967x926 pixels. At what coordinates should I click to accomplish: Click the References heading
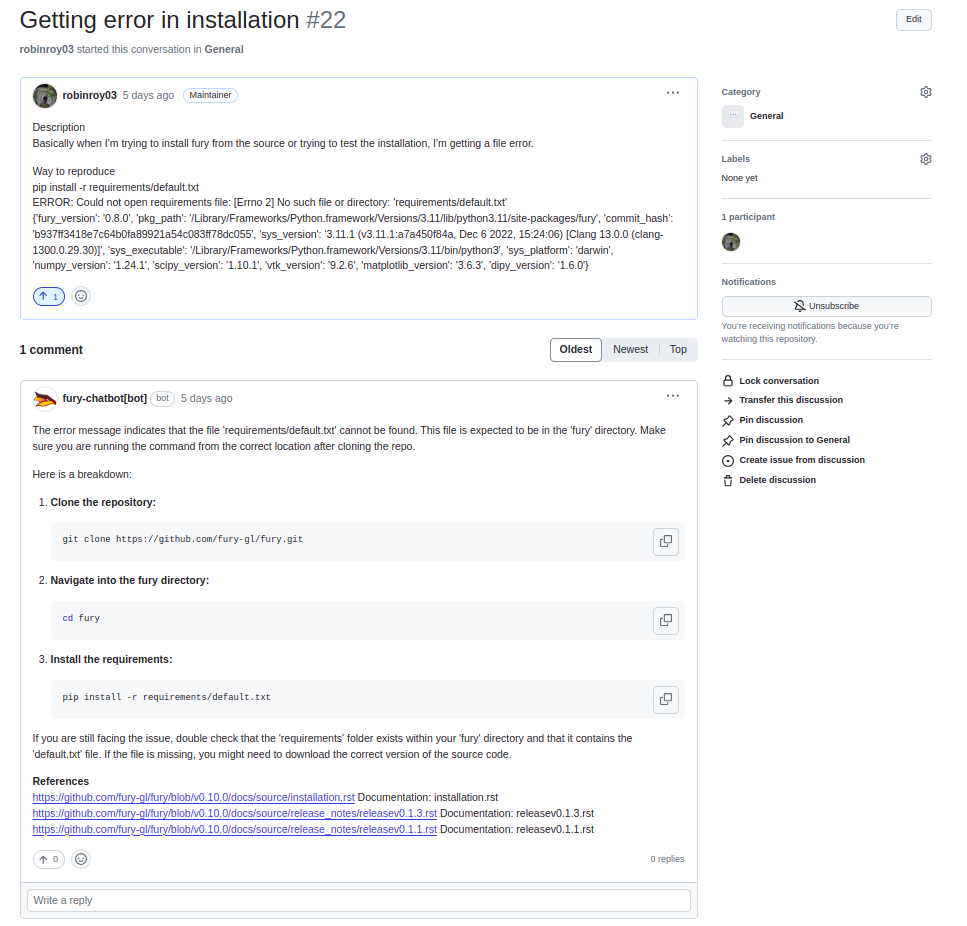pyautogui.click(x=60, y=781)
